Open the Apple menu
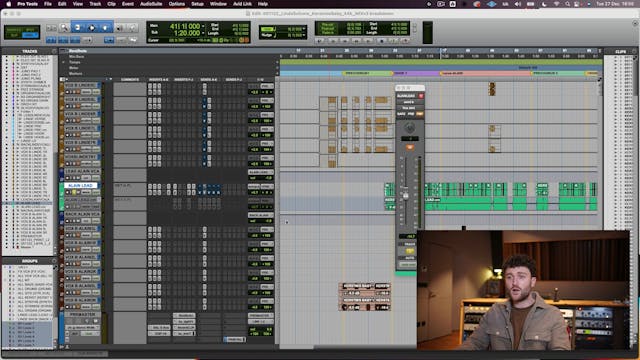Image resolution: width=640 pixels, height=360 pixels. pos(8,4)
